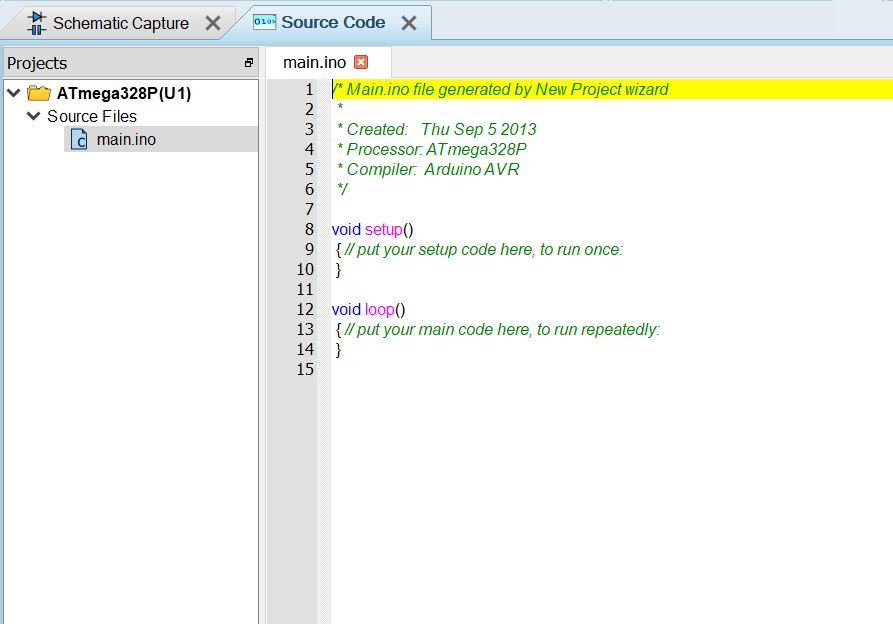This screenshot has height=624, width=893.
Task: Place cursor on the loop function name
Action: coord(380,309)
